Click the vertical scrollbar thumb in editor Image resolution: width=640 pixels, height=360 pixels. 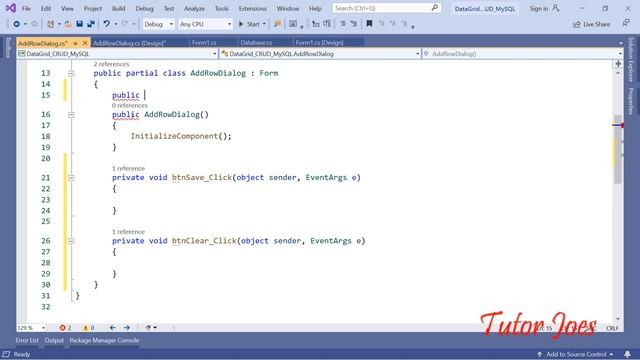pyautogui.click(x=618, y=149)
